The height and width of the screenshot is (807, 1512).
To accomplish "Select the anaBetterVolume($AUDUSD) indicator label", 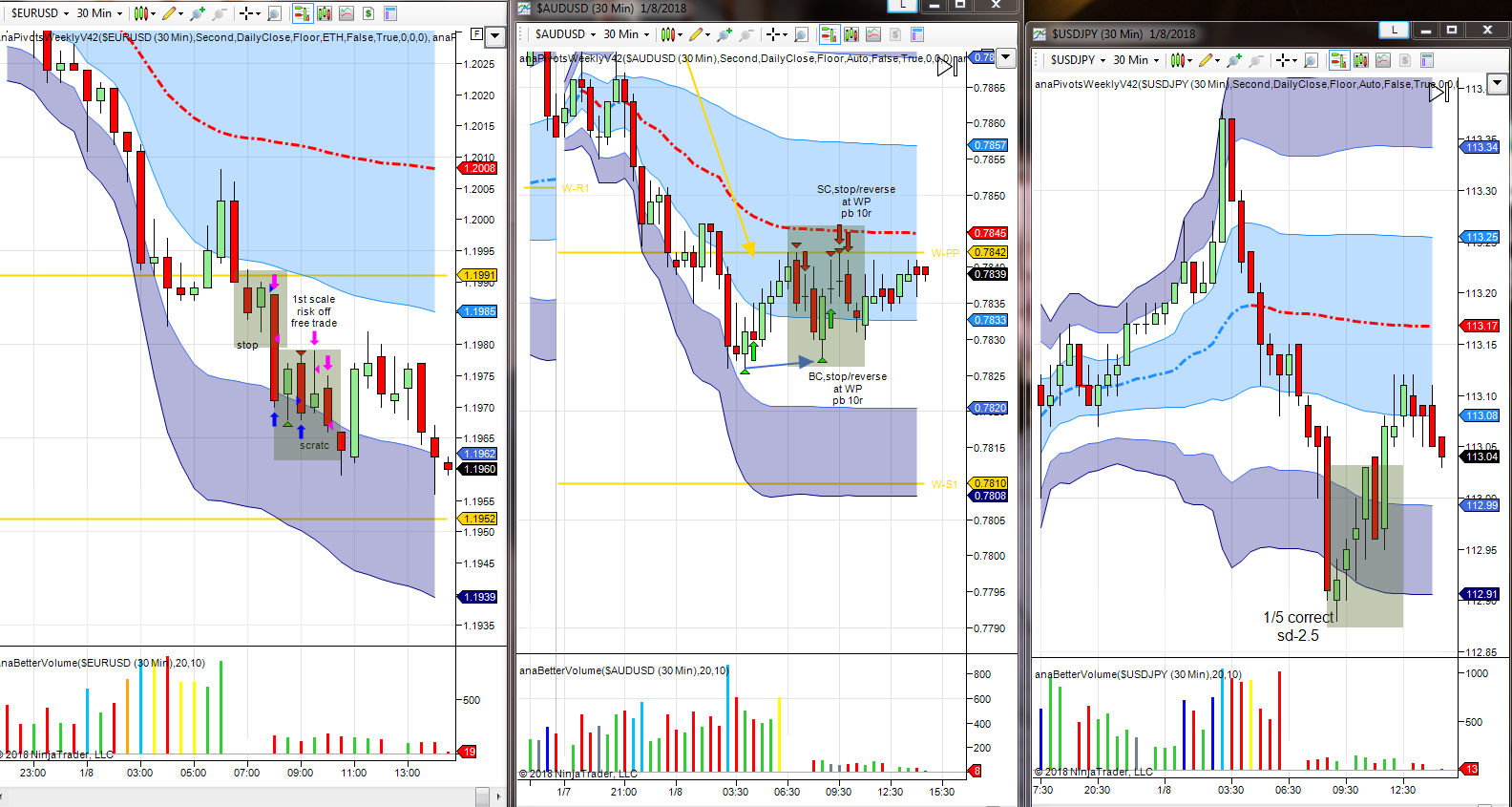I will pos(623,670).
